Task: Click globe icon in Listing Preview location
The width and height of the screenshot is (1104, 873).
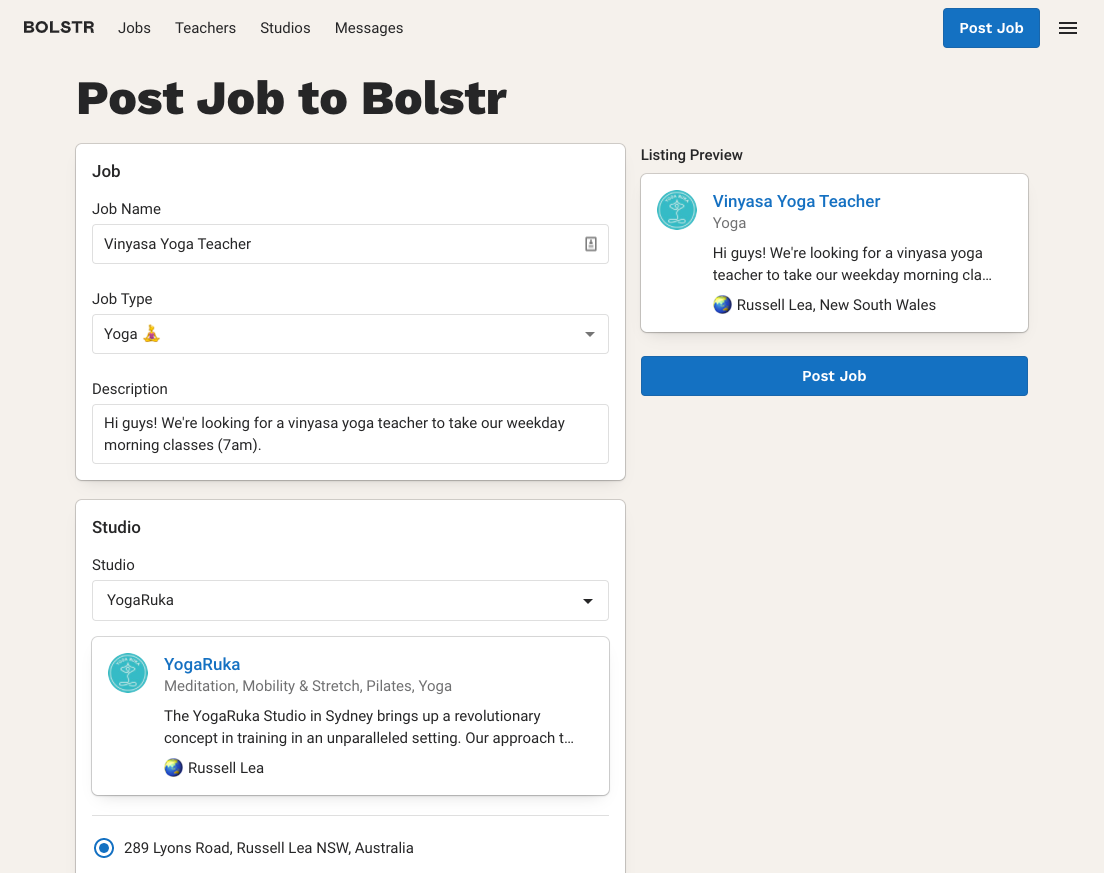Action: (723, 305)
